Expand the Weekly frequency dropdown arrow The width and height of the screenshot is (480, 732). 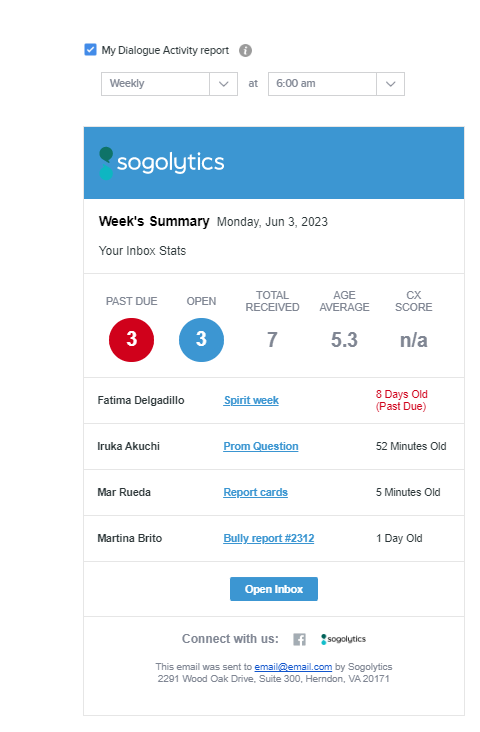click(x=223, y=84)
